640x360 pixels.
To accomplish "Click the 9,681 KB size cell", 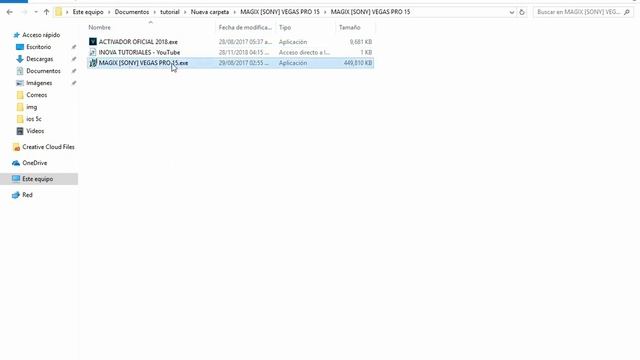I will (360, 42).
